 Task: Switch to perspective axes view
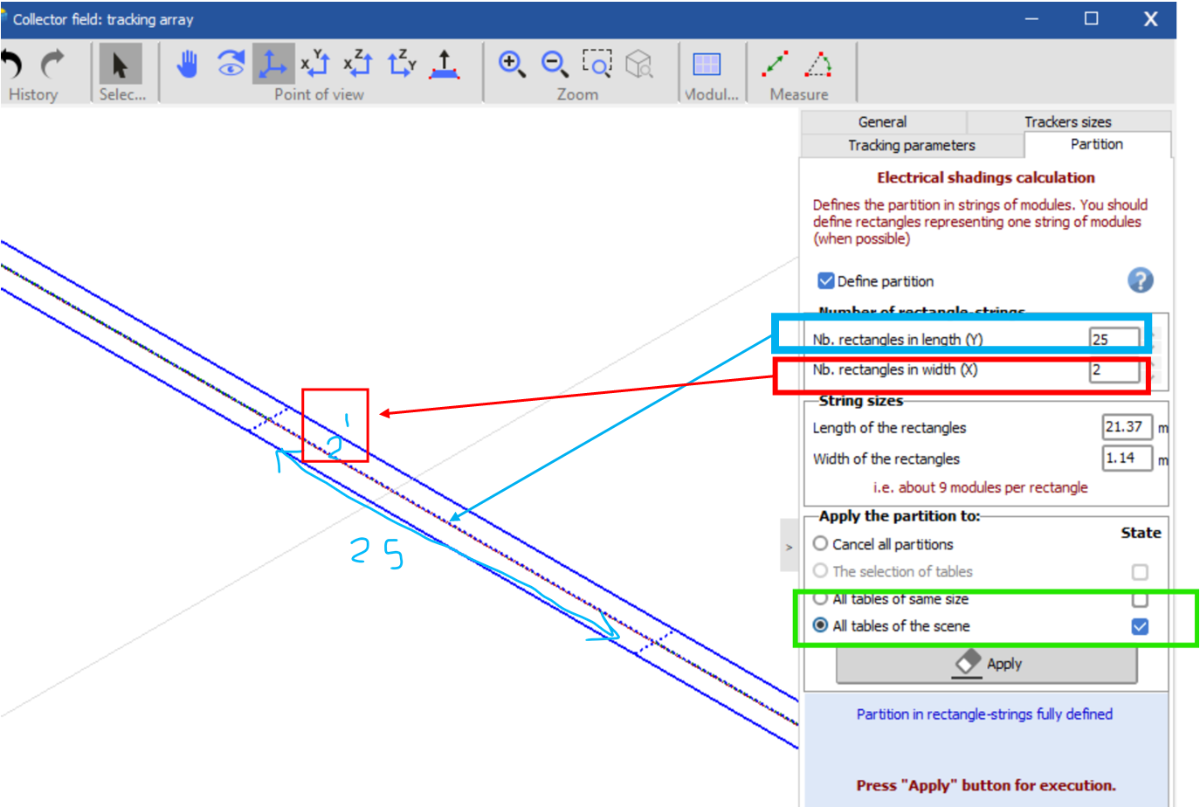click(x=272, y=65)
